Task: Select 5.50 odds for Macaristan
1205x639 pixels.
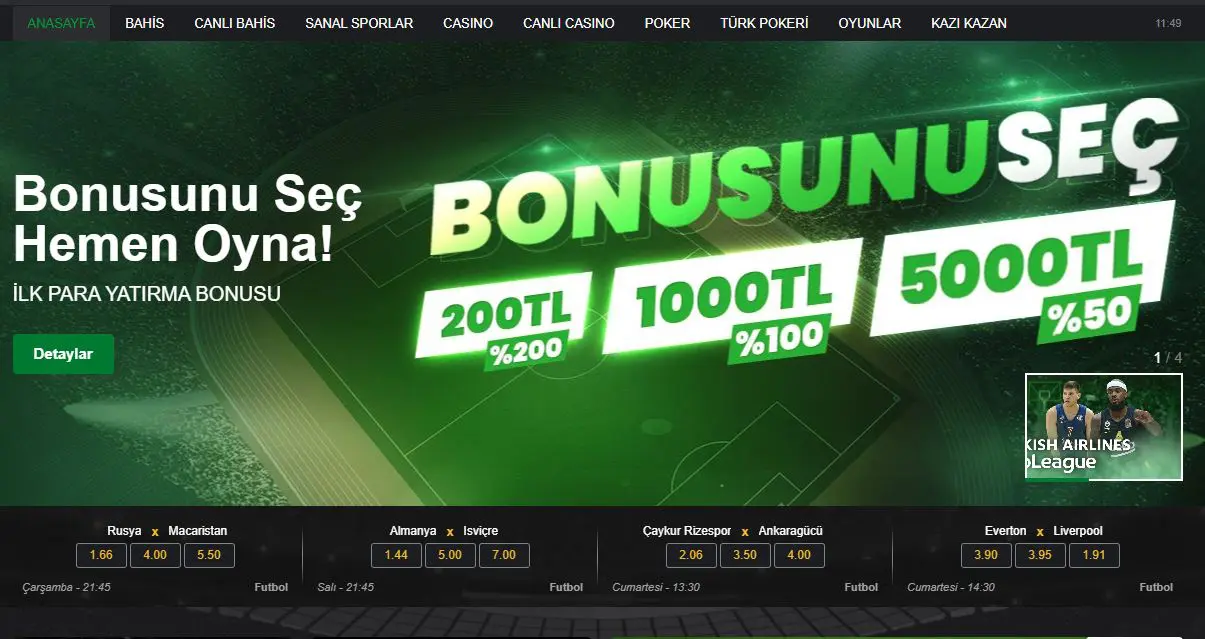Action: (x=209, y=555)
